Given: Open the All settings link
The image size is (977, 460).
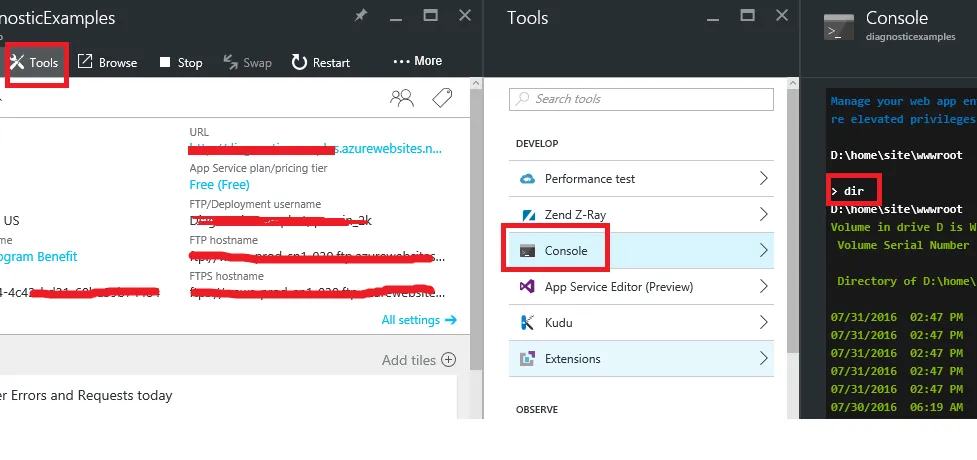Looking at the screenshot, I should tap(418, 320).
